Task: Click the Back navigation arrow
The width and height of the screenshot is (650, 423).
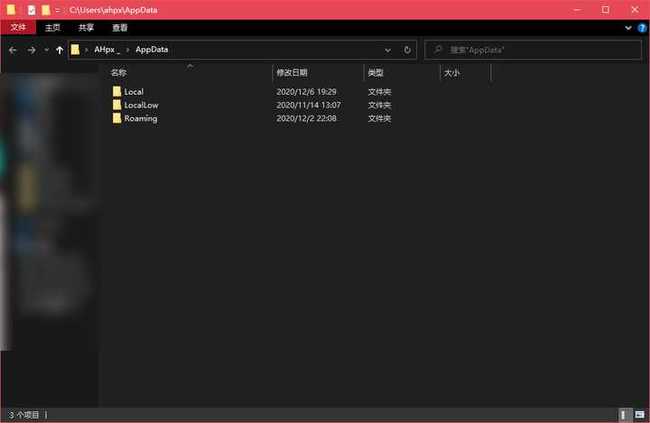Action: coord(12,49)
